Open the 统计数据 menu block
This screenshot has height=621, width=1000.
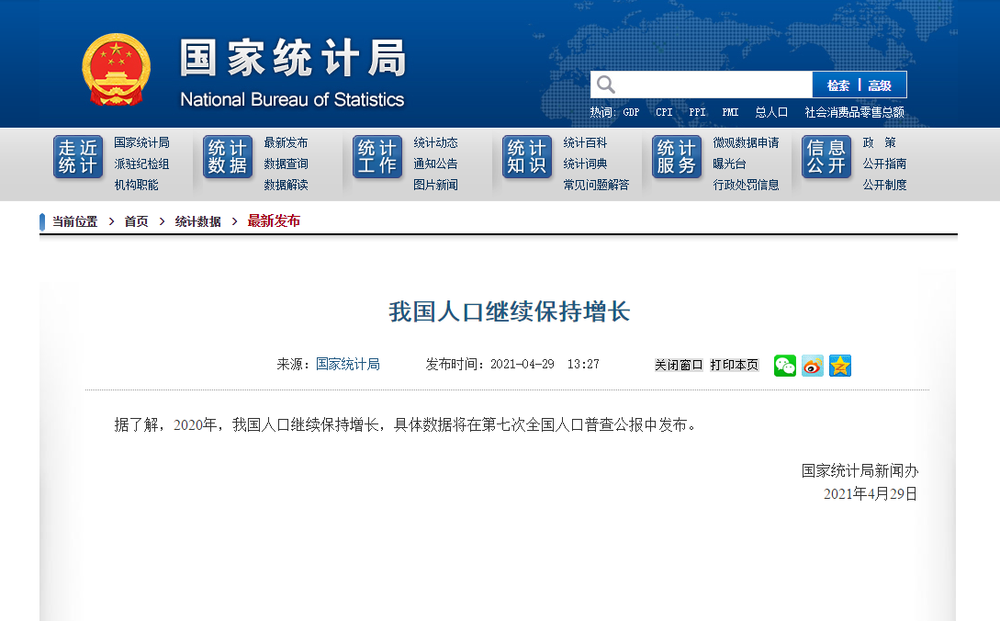pos(228,157)
